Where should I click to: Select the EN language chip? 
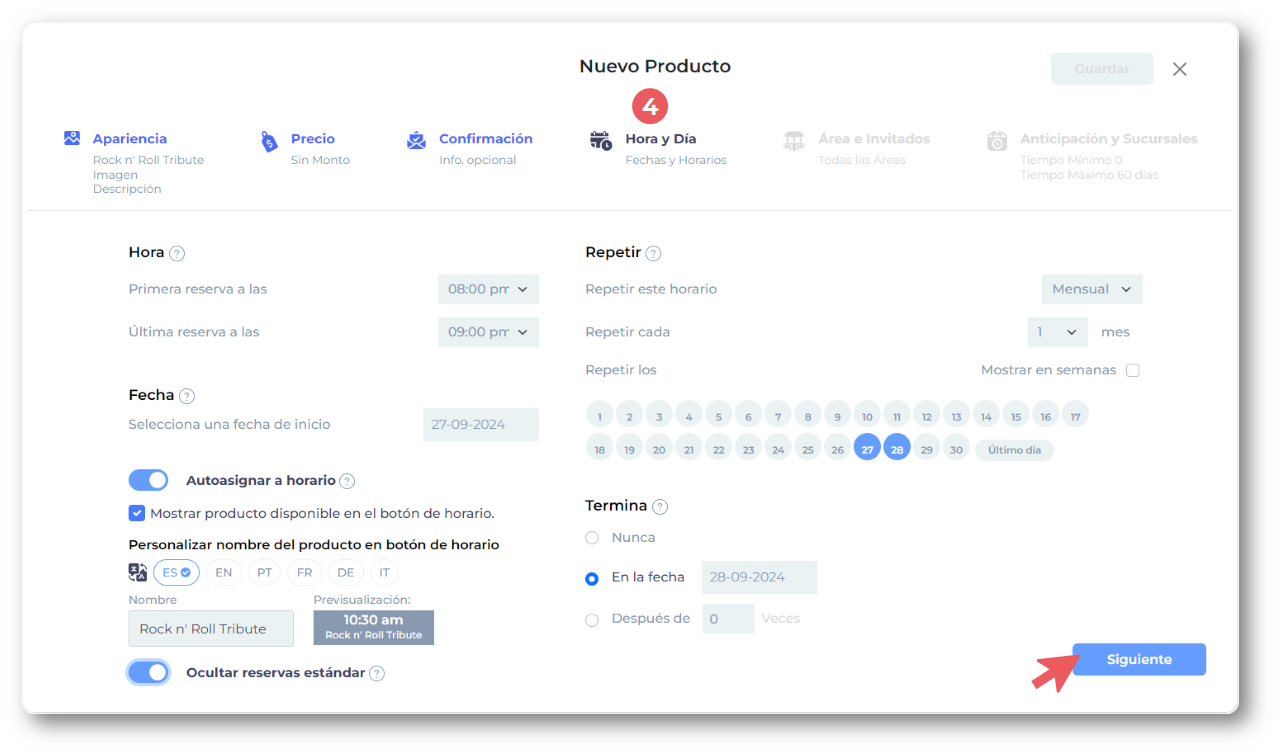click(x=224, y=573)
